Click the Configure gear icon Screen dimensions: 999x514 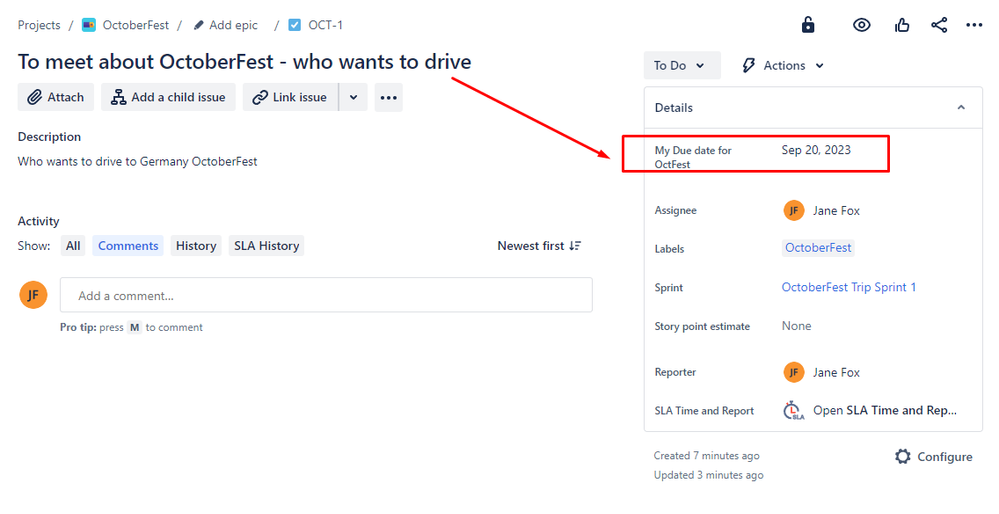903,456
